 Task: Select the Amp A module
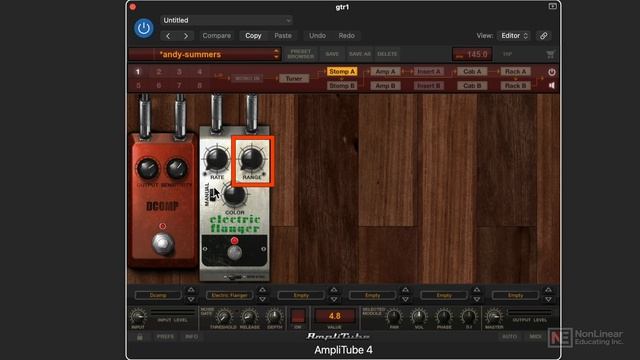385,71
